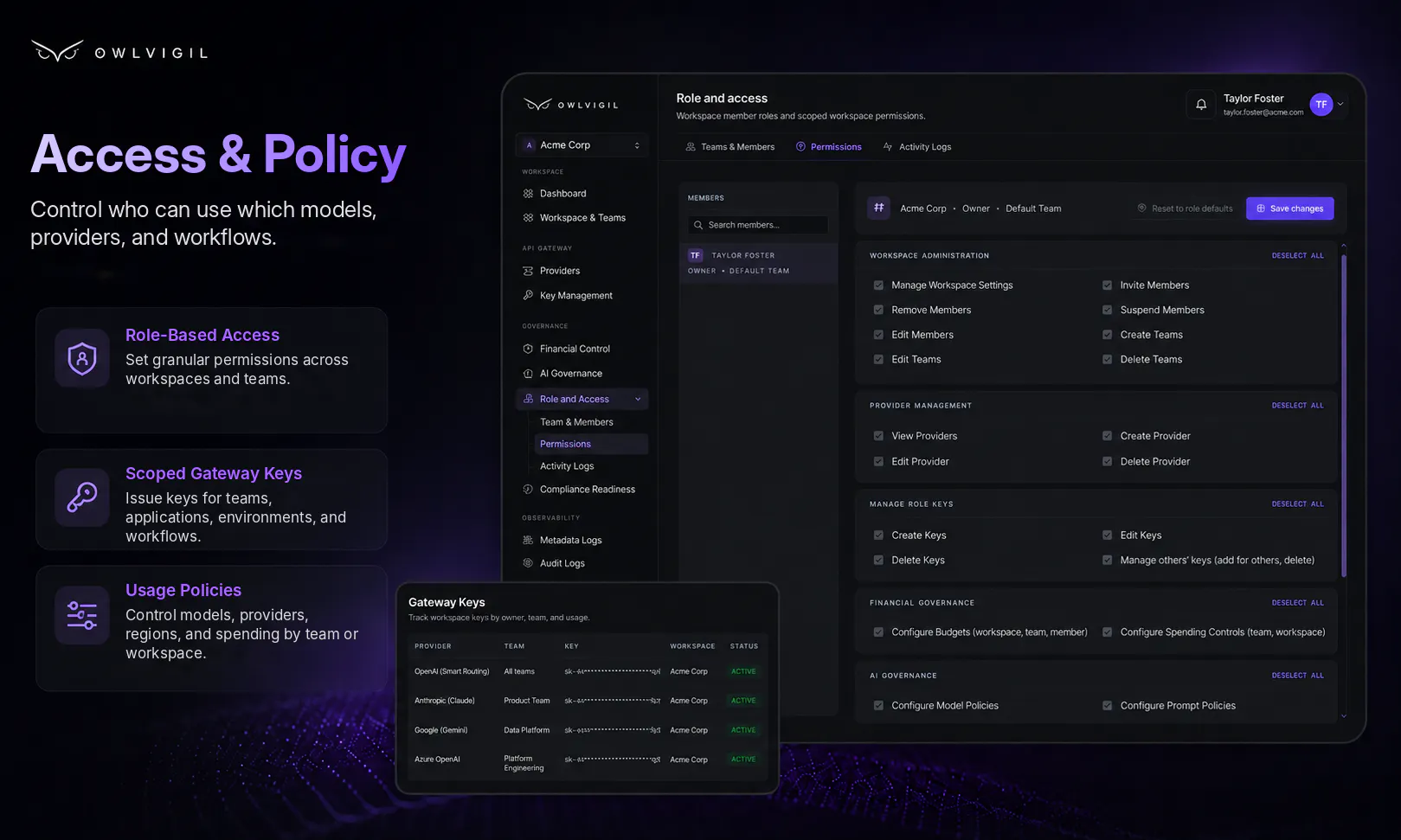Switch to the Teams & Members tab

pyautogui.click(x=729, y=147)
